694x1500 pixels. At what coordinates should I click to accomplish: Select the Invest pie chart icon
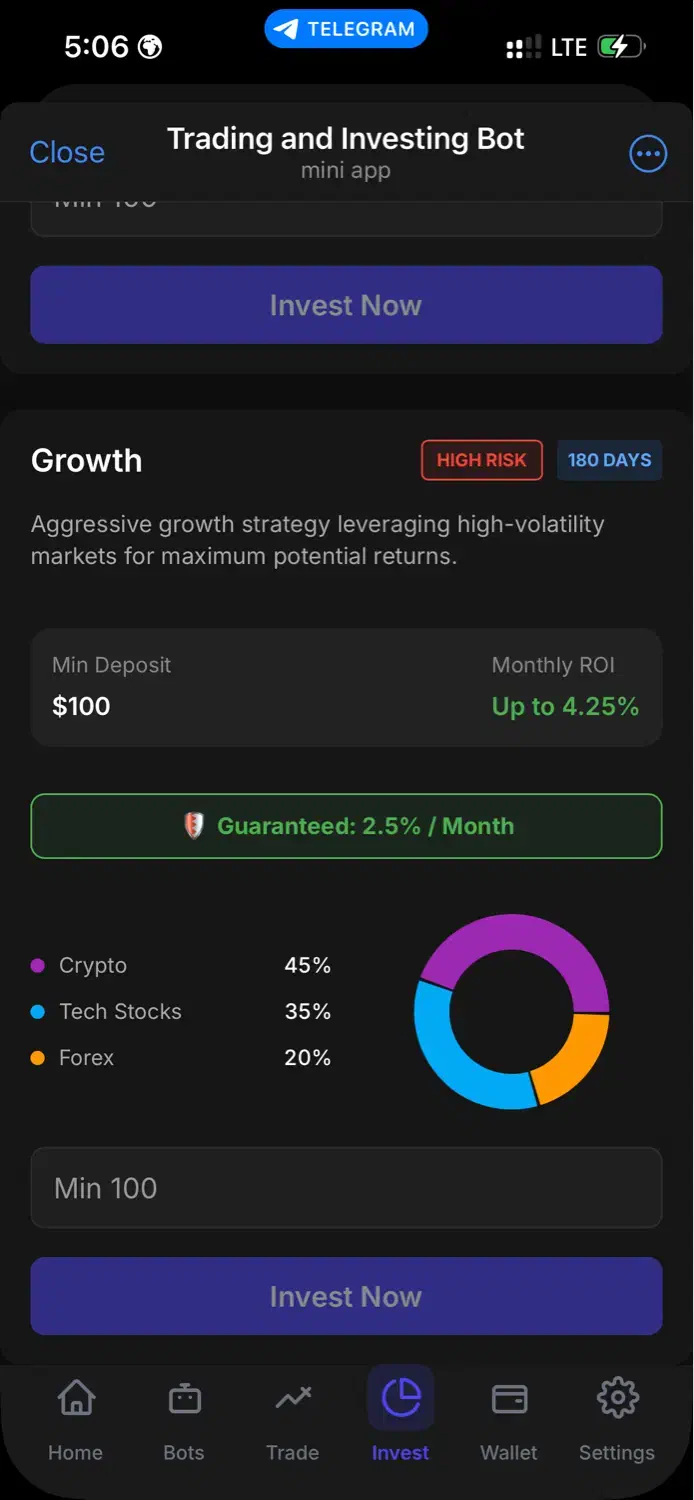(x=401, y=1398)
